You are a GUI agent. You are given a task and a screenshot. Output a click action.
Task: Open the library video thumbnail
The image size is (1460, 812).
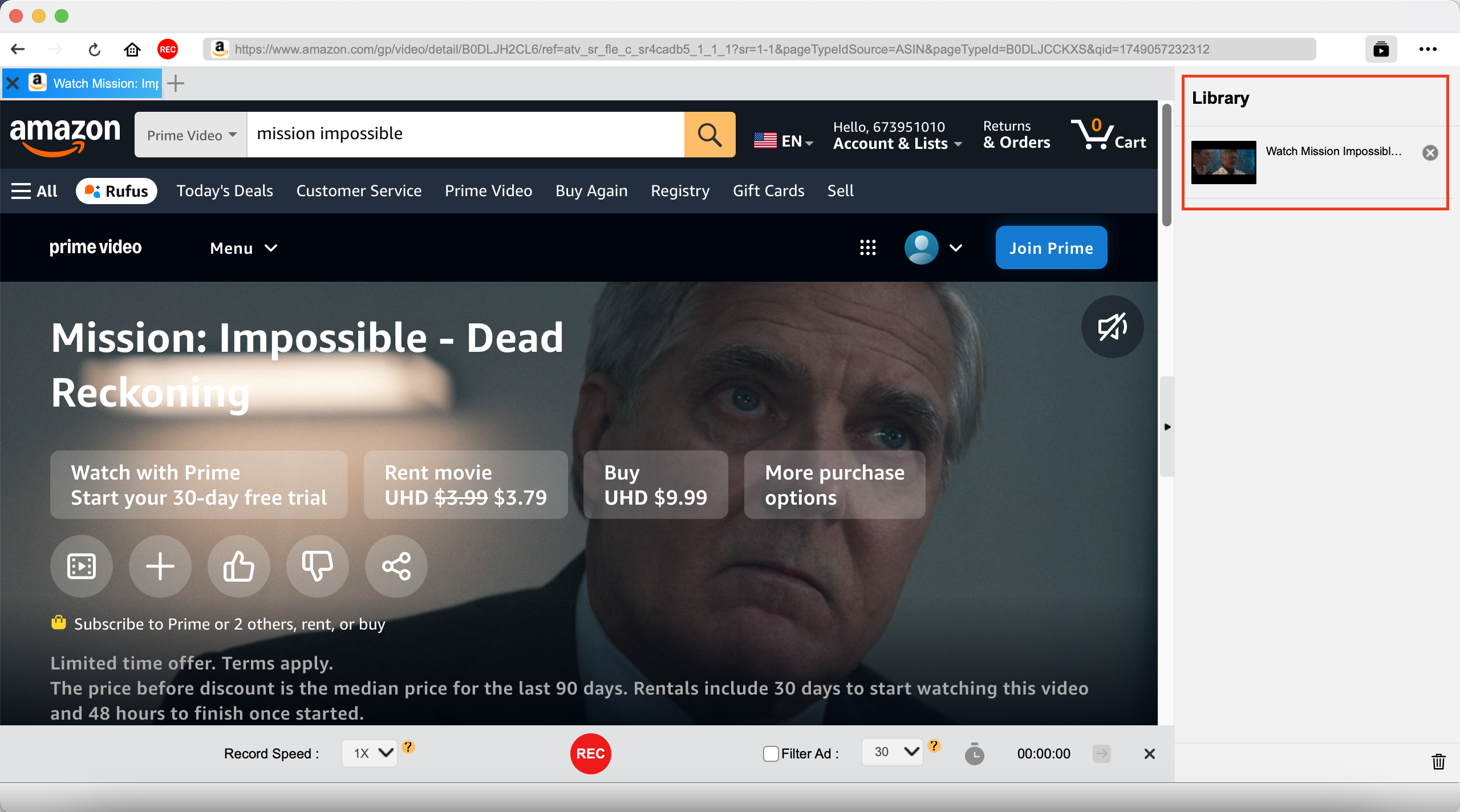point(1223,163)
